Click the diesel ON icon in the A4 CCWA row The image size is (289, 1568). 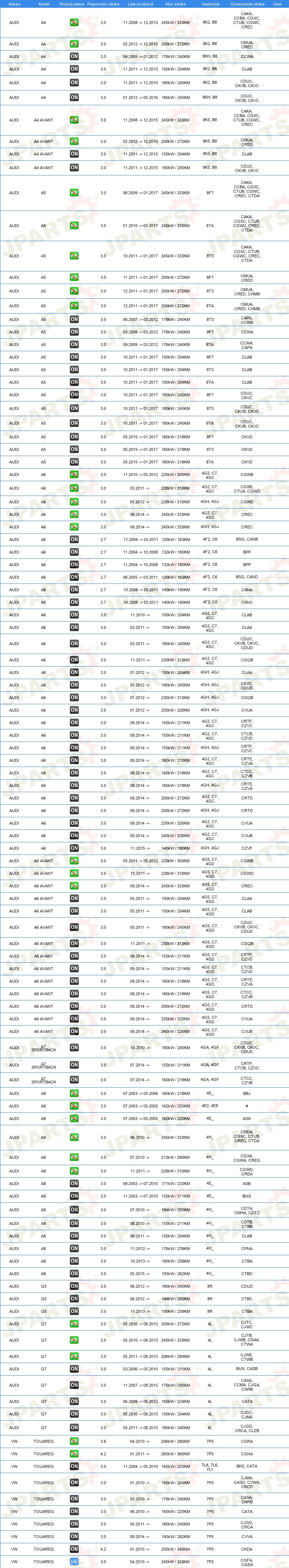(x=74, y=57)
